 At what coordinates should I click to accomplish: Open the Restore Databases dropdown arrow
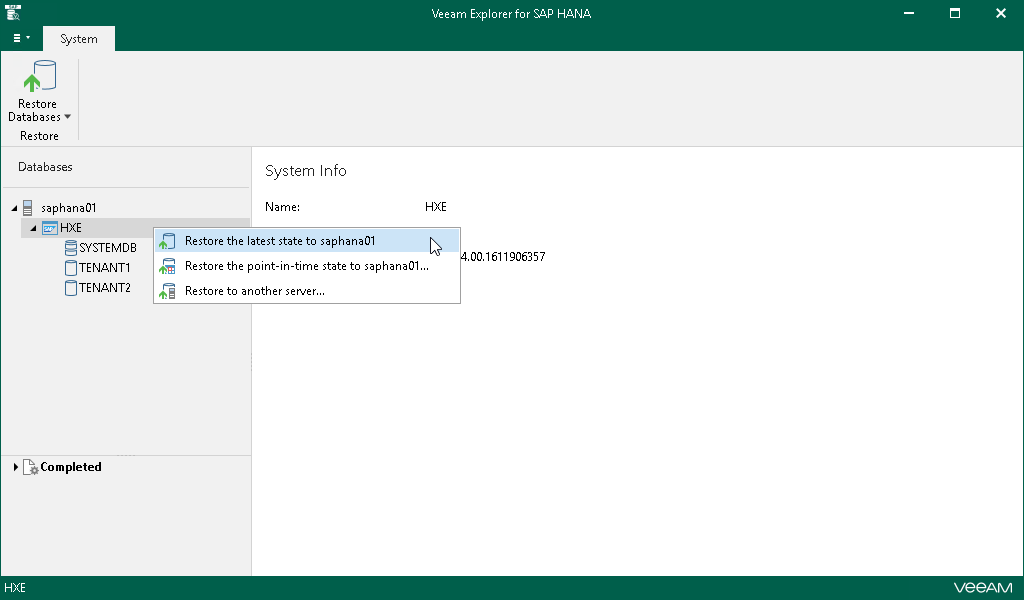coord(67,117)
